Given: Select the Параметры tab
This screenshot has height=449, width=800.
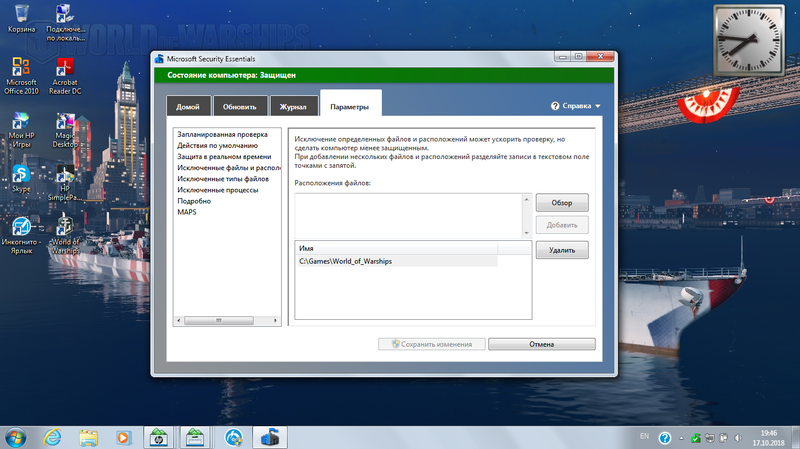Looking at the screenshot, I should click(350, 106).
